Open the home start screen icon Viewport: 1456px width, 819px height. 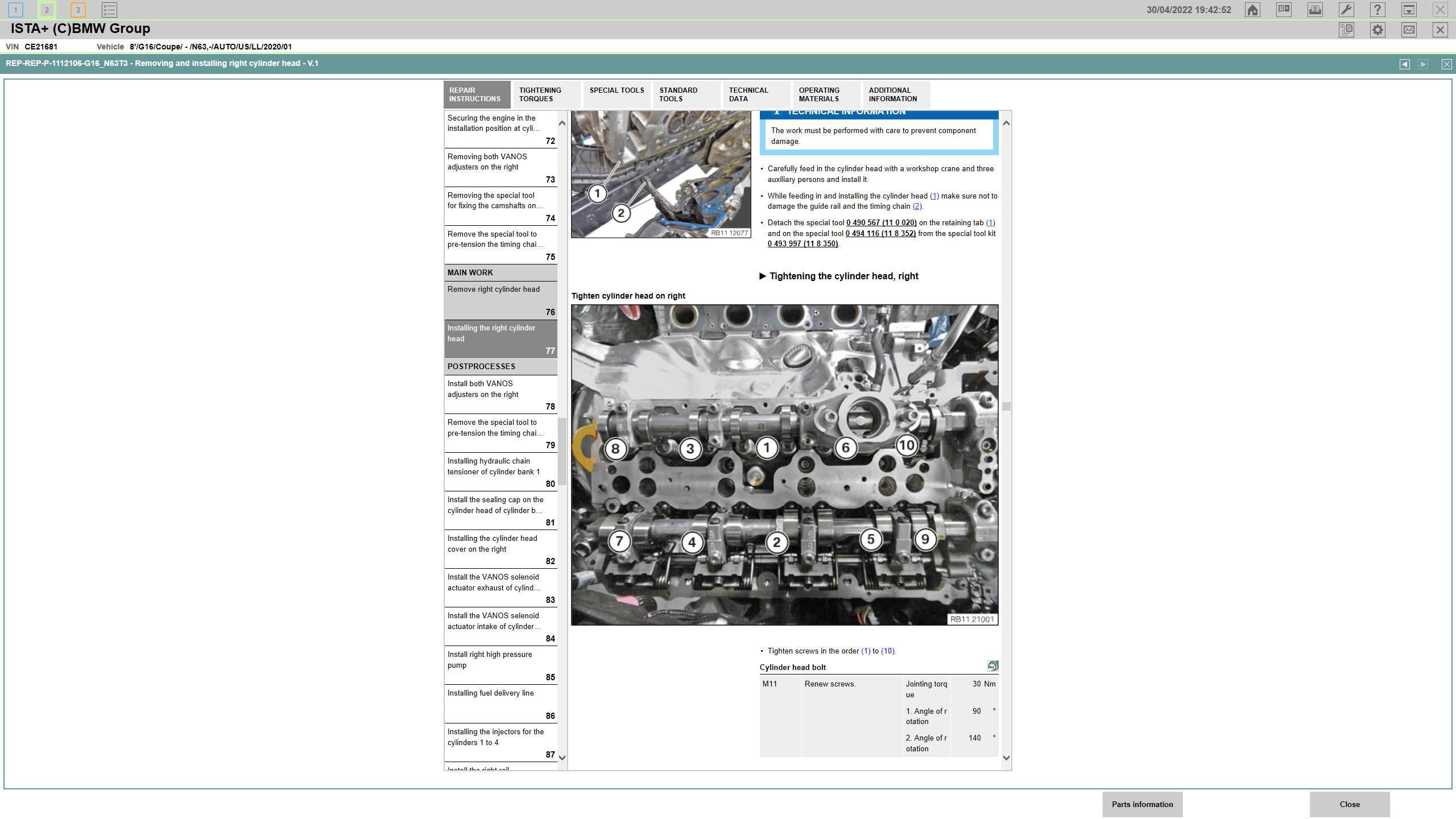[x=1252, y=10]
